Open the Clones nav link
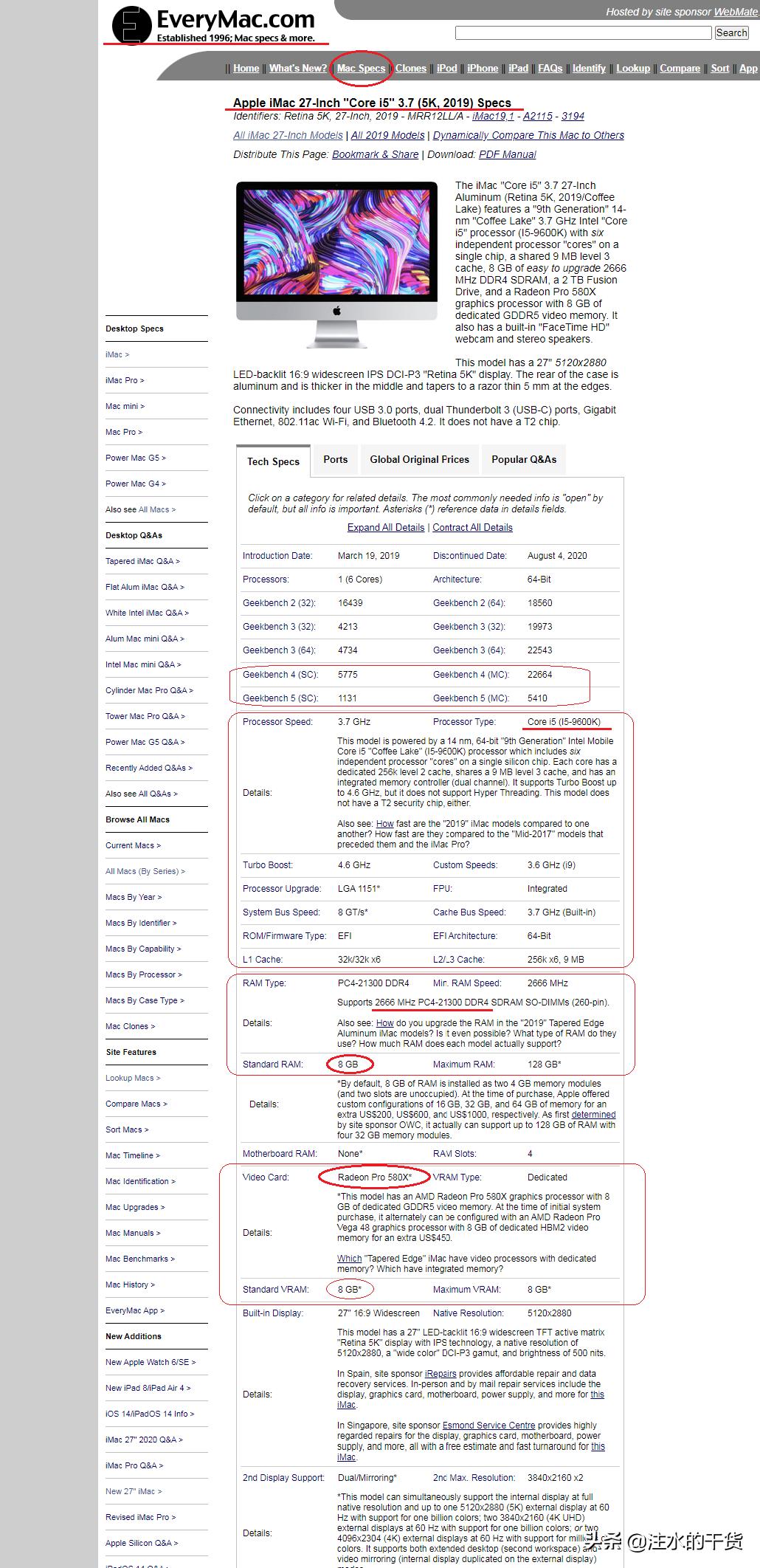 [x=410, y=68]
